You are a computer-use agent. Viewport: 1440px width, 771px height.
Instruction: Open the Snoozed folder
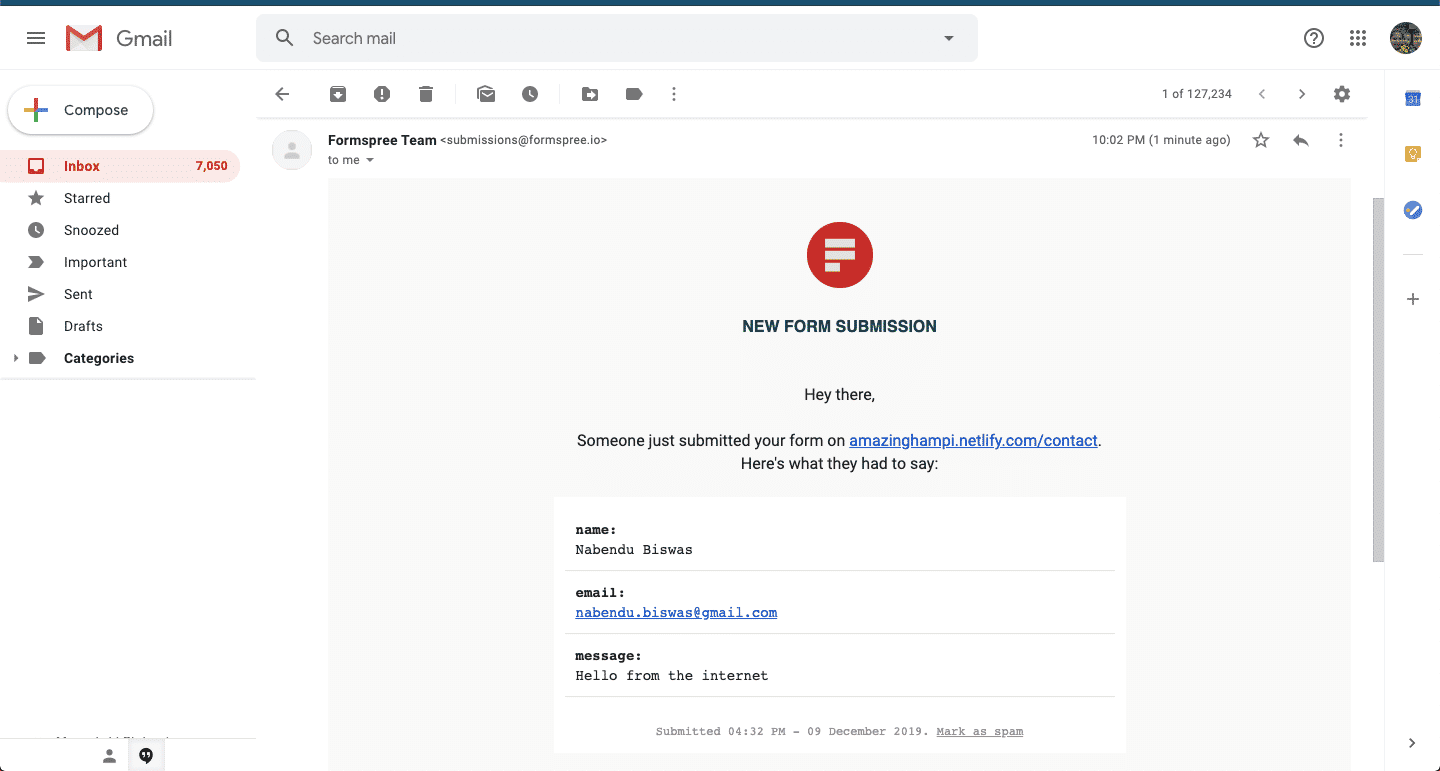coord(120,230)
